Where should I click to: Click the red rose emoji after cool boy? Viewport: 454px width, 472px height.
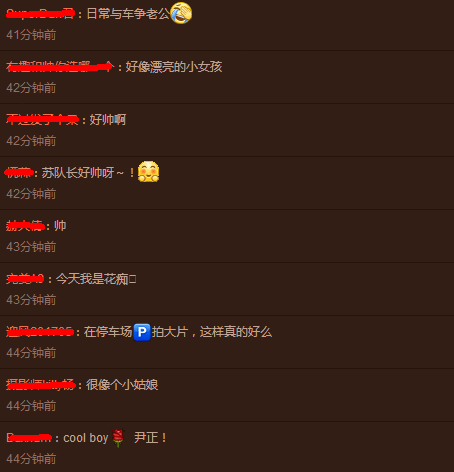(x=118, y=438)
